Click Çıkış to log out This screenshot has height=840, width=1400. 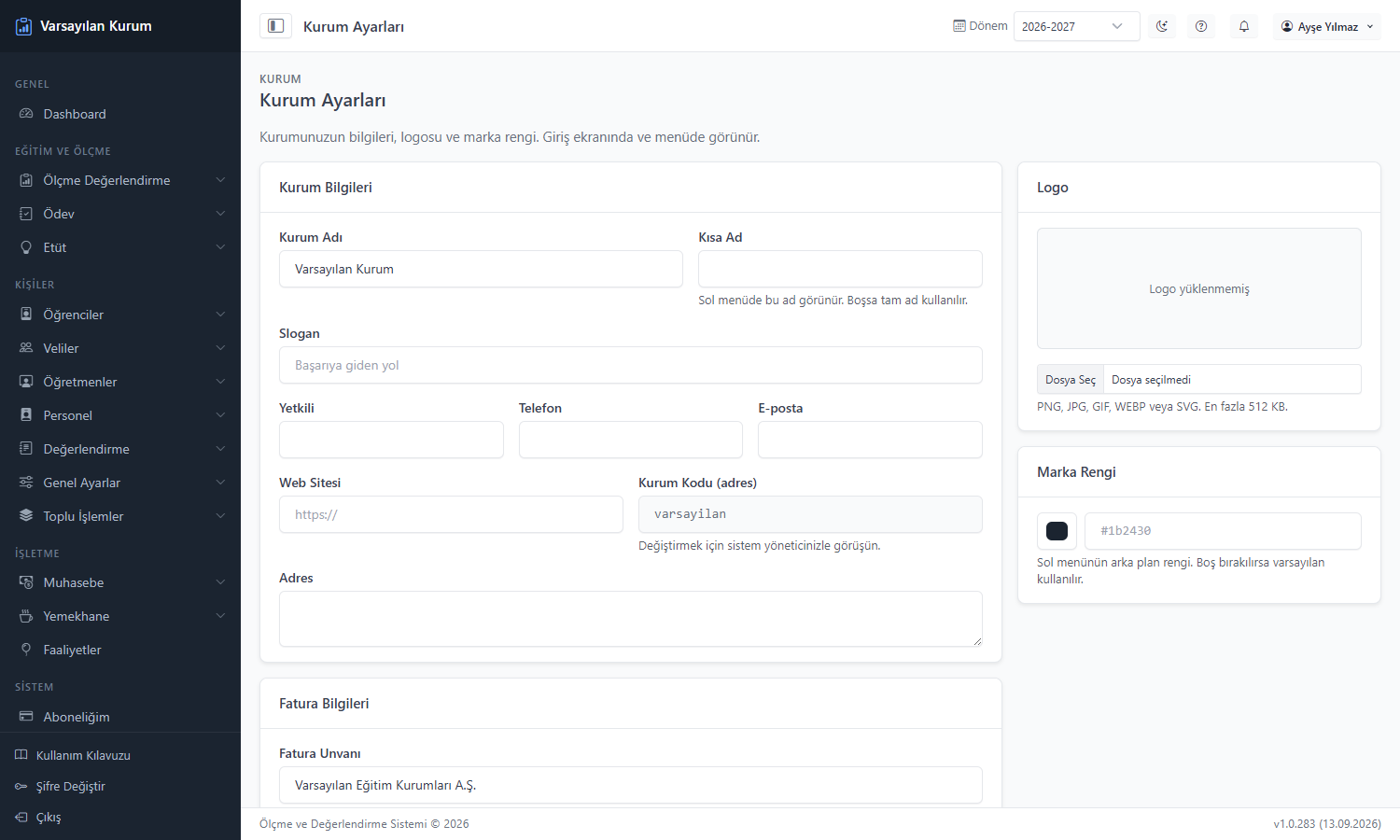pyautogui.click(x=120, y=817)
